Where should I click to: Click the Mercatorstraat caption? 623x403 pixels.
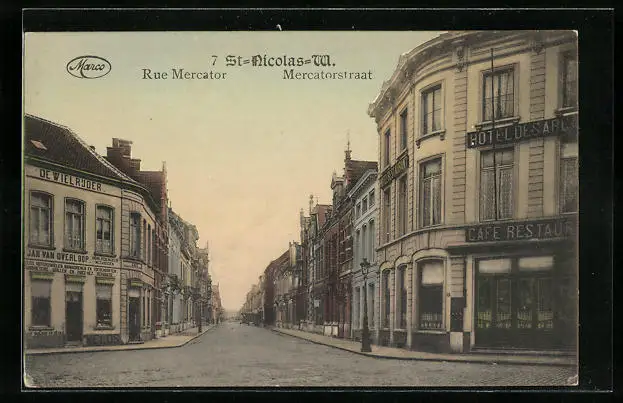coord(327,74)
